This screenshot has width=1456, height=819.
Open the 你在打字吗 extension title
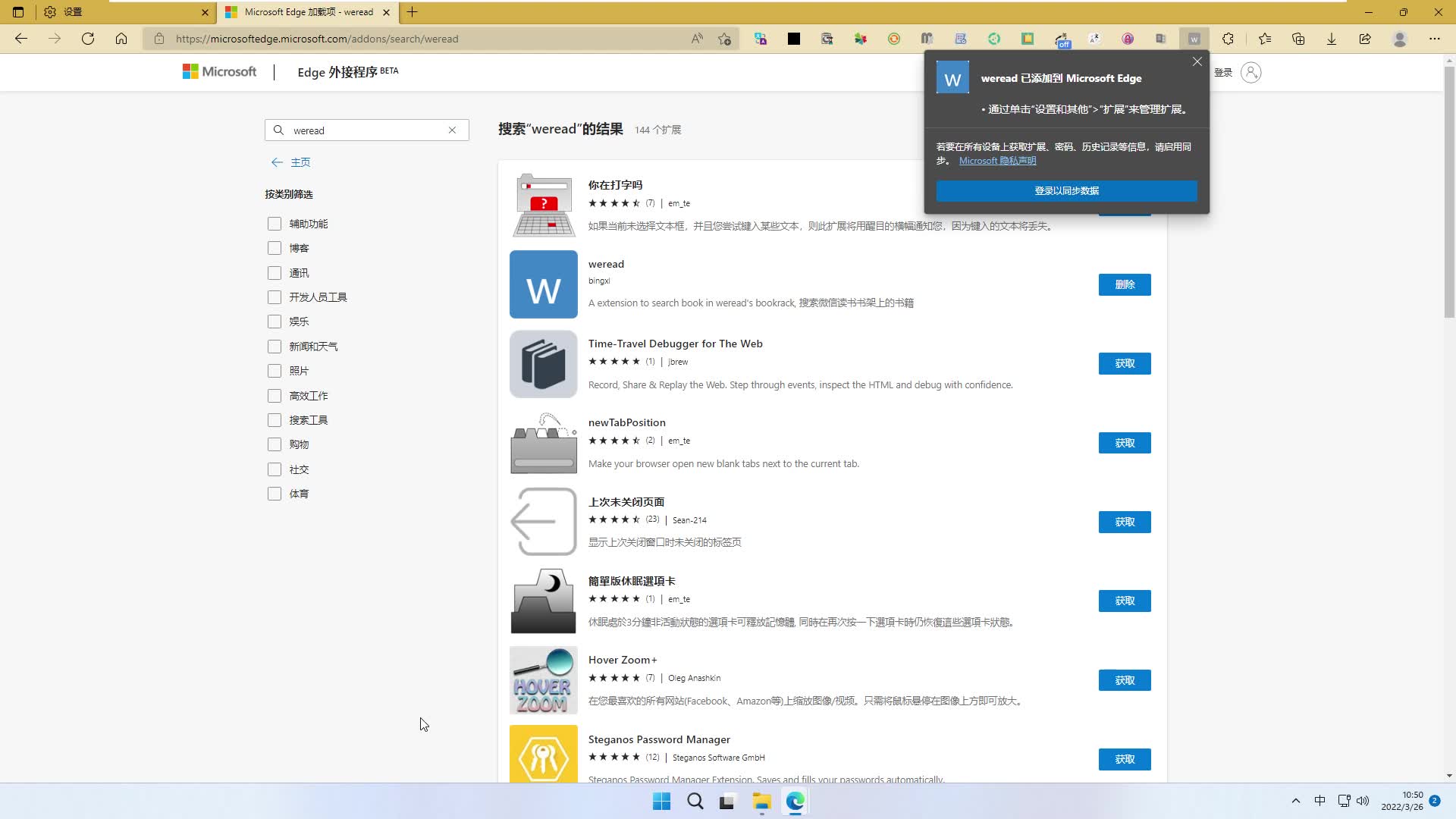coord(615,185)
